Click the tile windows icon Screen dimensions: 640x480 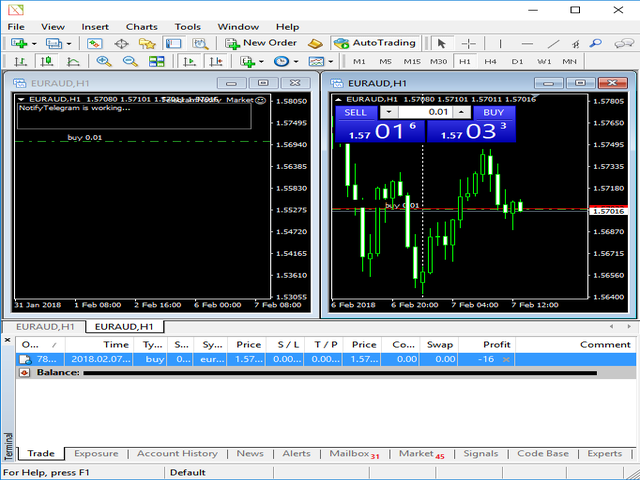click(157, 62)
